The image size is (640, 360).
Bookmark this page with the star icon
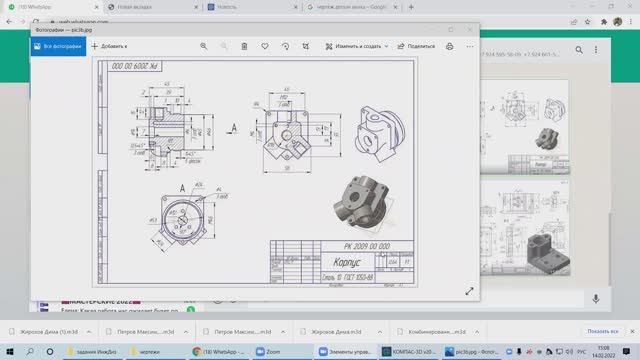(x=588, y=22)
